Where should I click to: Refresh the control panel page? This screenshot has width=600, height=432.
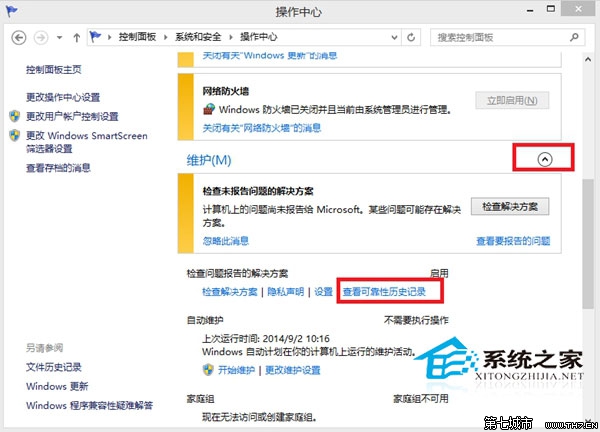coord(411,37)
